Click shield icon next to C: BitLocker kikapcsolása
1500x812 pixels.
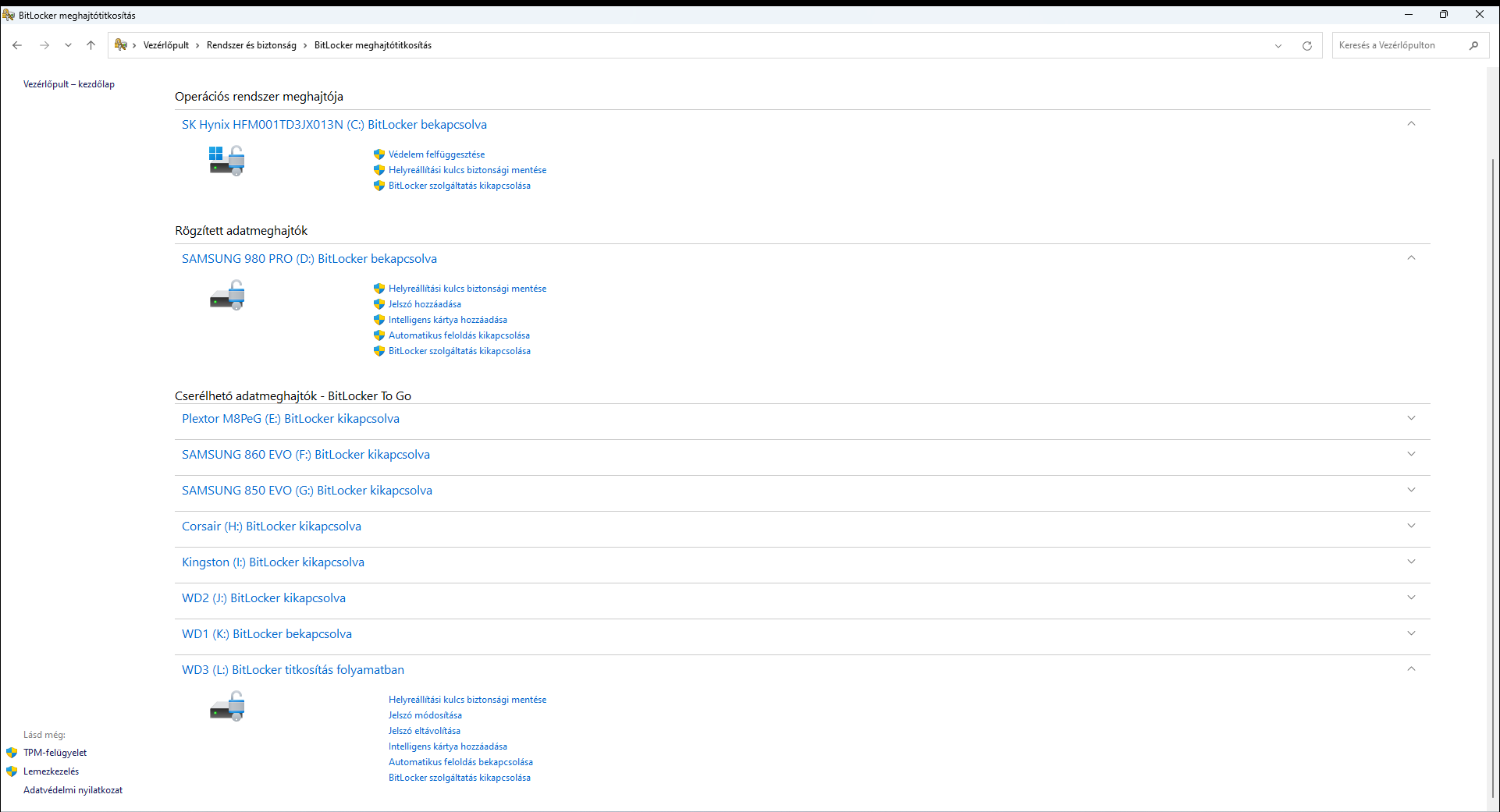[379, 186]
